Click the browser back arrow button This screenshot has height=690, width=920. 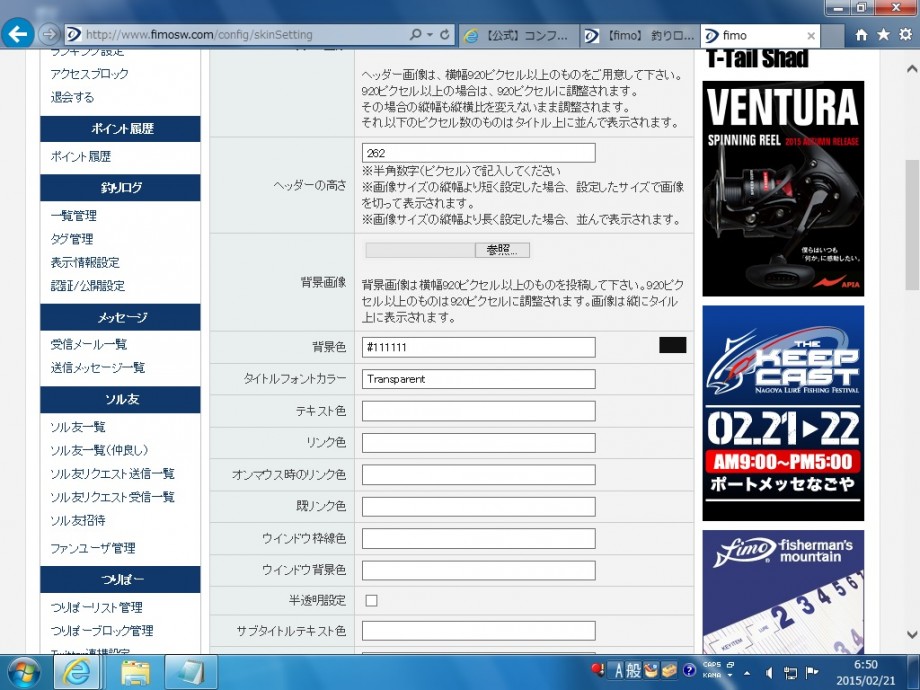tap(17, 34)
